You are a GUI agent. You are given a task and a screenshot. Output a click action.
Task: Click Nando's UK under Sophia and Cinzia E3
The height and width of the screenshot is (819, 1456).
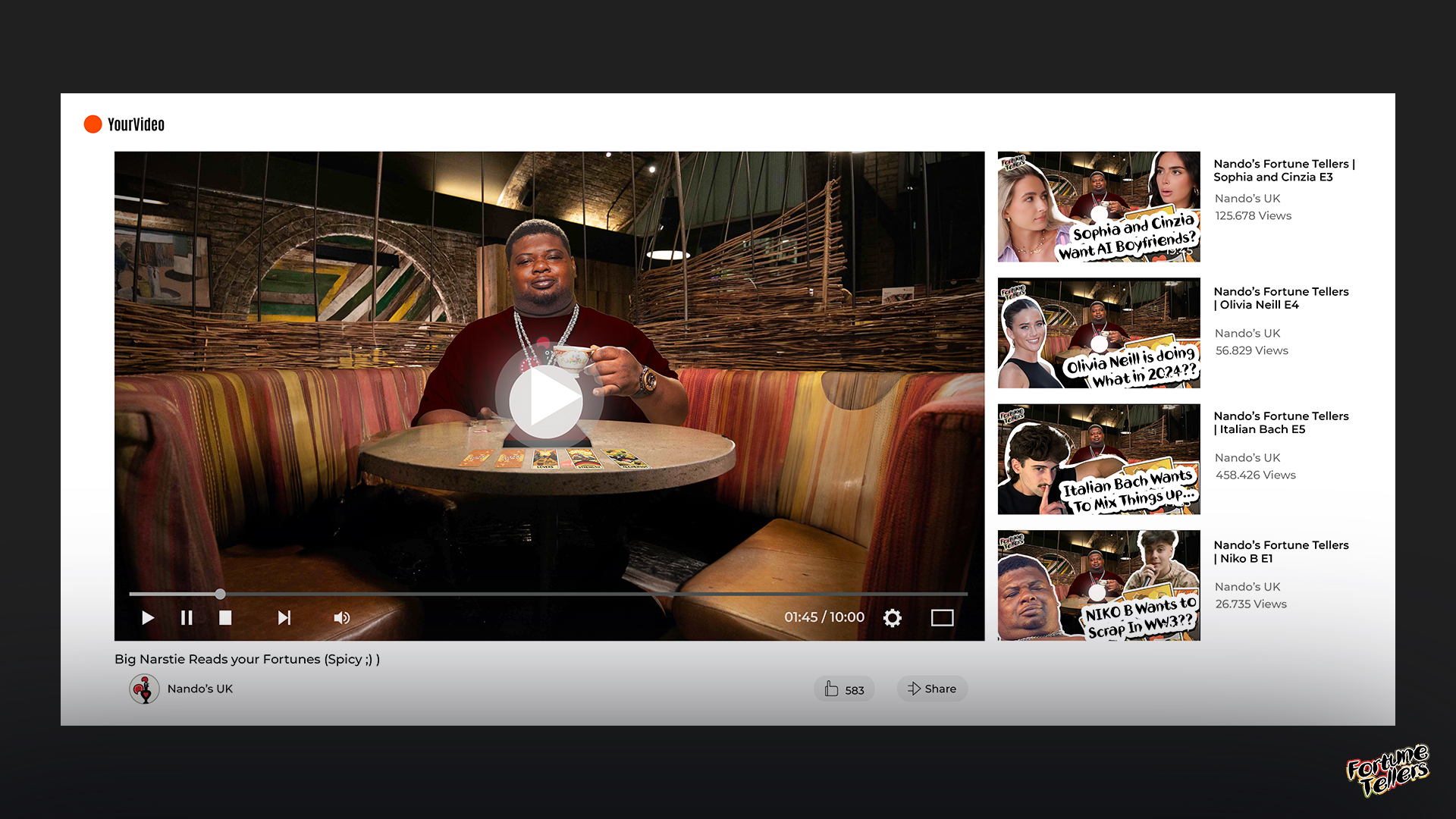pyautogui.click(x=1247, y=199)
